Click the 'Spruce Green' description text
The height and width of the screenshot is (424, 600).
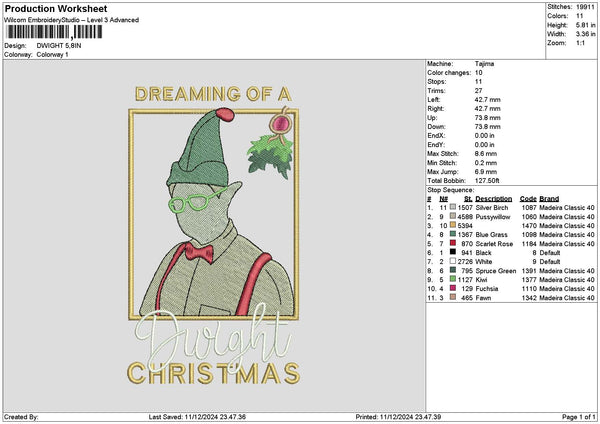(x=496, y=271)
